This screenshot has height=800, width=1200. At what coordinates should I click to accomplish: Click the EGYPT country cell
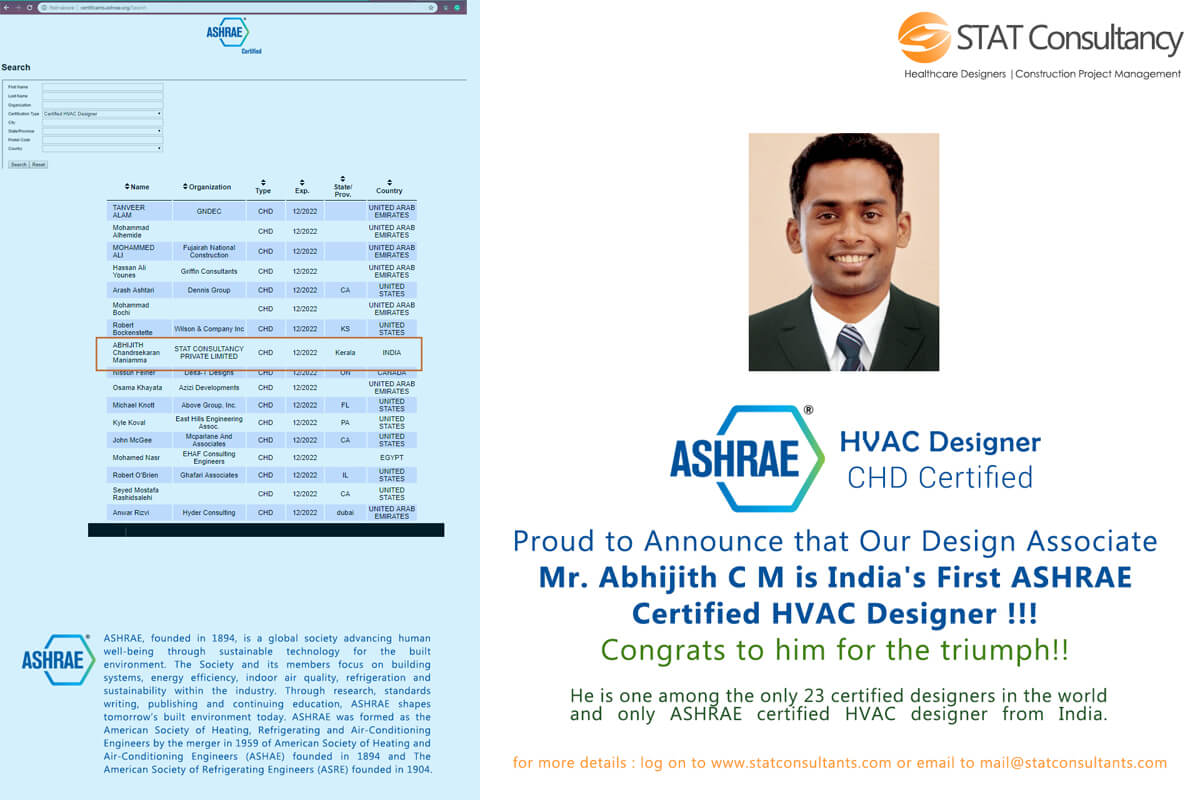pos(391,457)
